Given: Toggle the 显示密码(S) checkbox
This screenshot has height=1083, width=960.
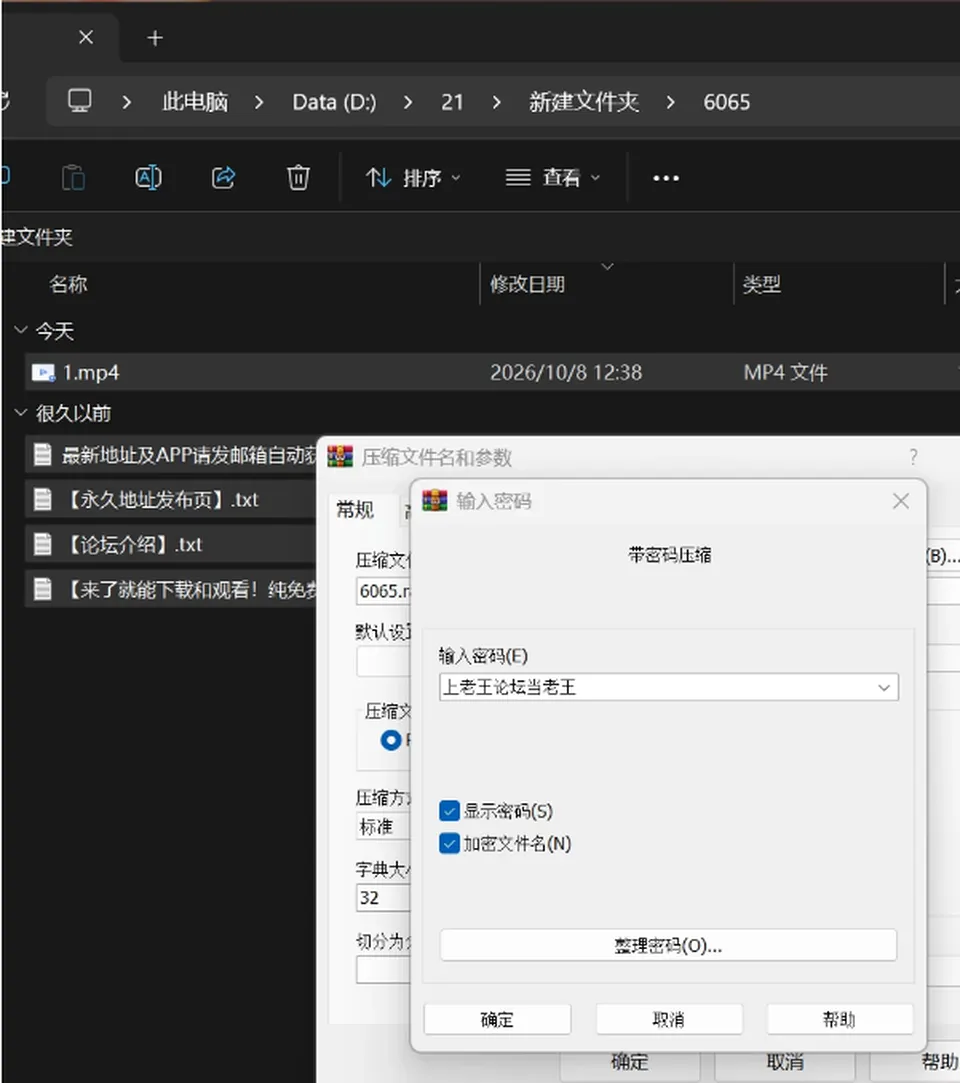Looking at the screenshot, I should point(449,811).
